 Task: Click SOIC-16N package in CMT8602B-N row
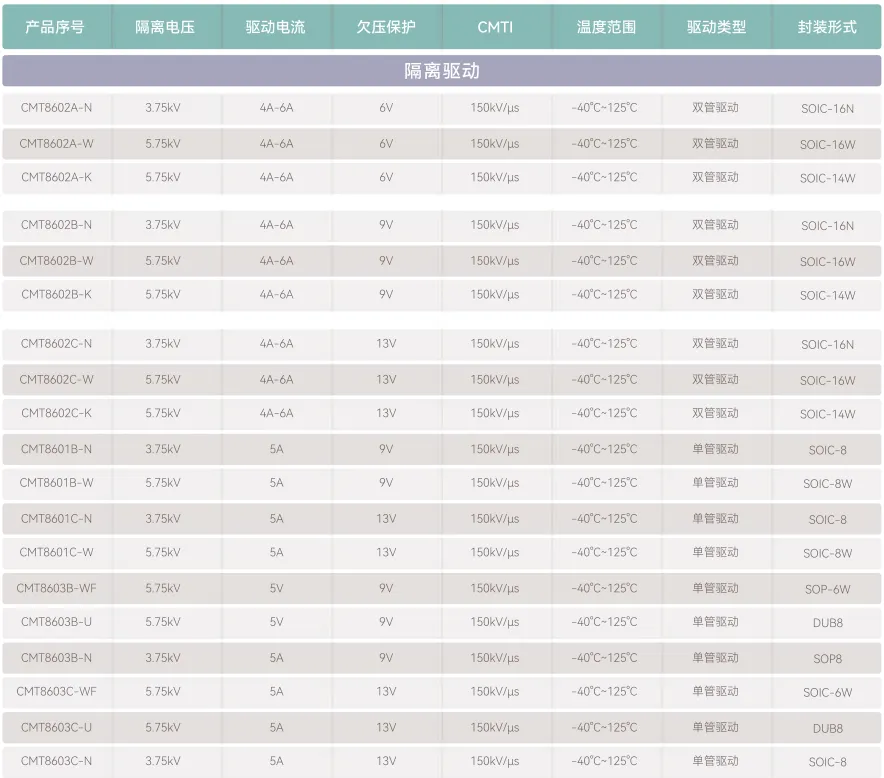point(828,226)
